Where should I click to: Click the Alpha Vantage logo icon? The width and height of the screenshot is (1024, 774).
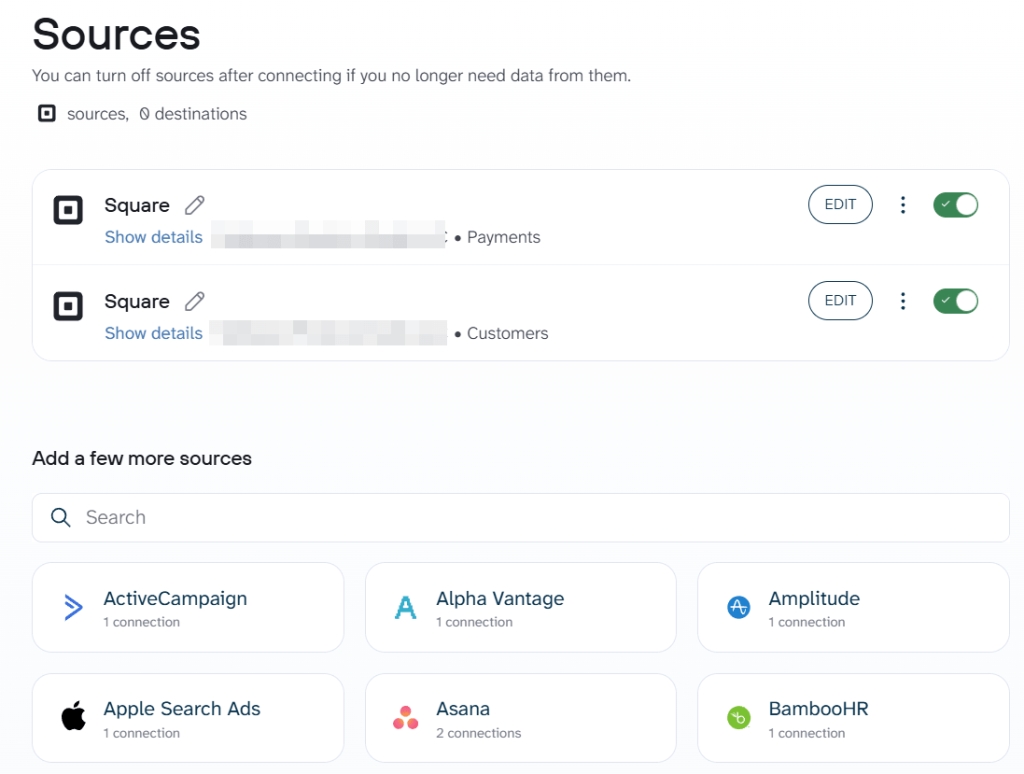coord(405,607)
